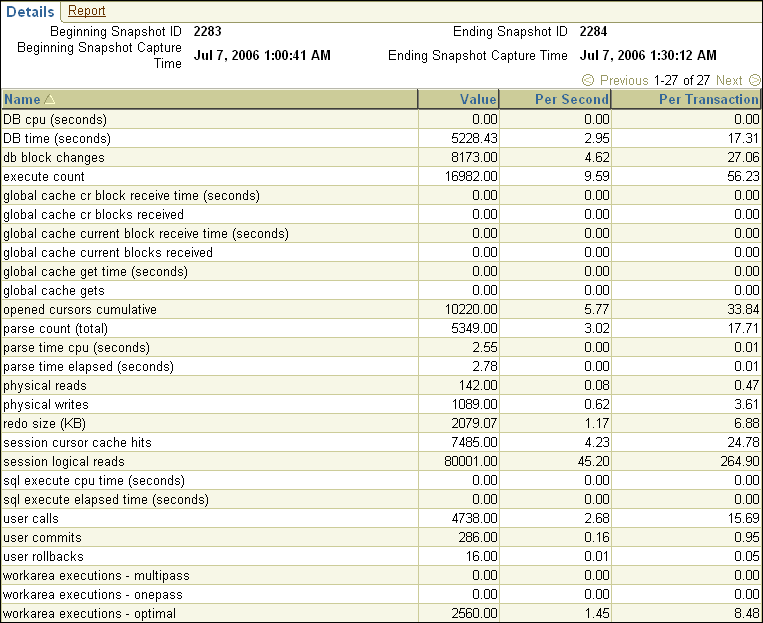Switch to the Report tab
763x623 pixels.
[x=87, y=12]
